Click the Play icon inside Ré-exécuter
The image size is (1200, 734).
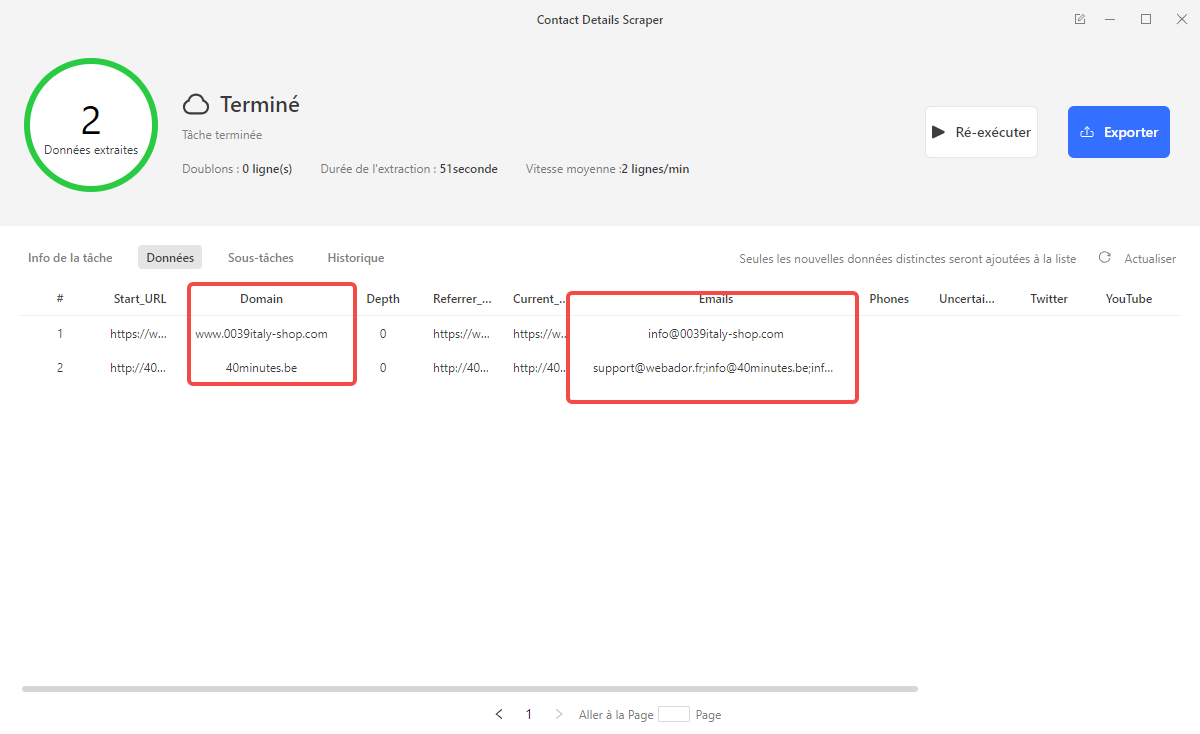pos(938,132)
